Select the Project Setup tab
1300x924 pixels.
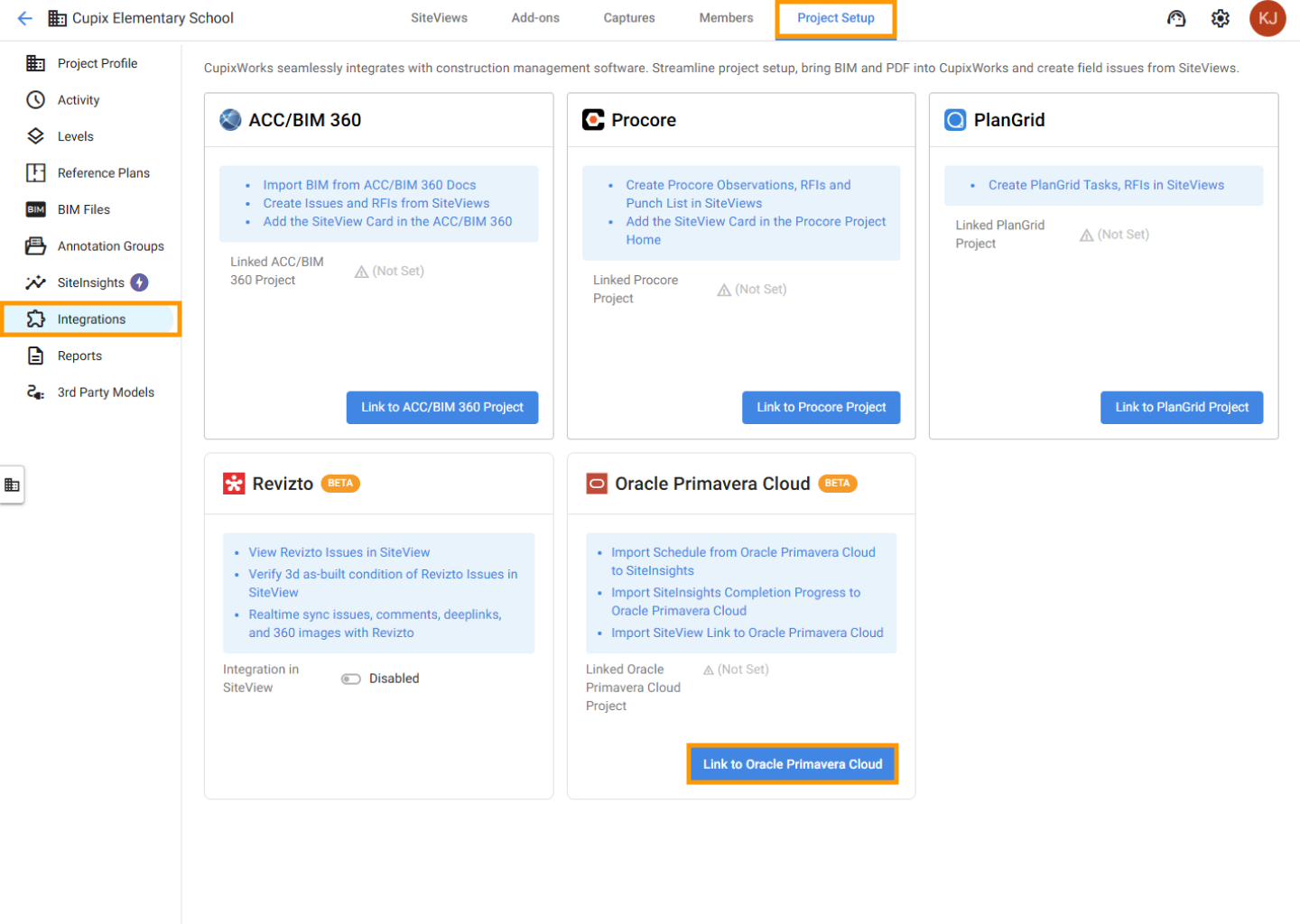point(836,18)
